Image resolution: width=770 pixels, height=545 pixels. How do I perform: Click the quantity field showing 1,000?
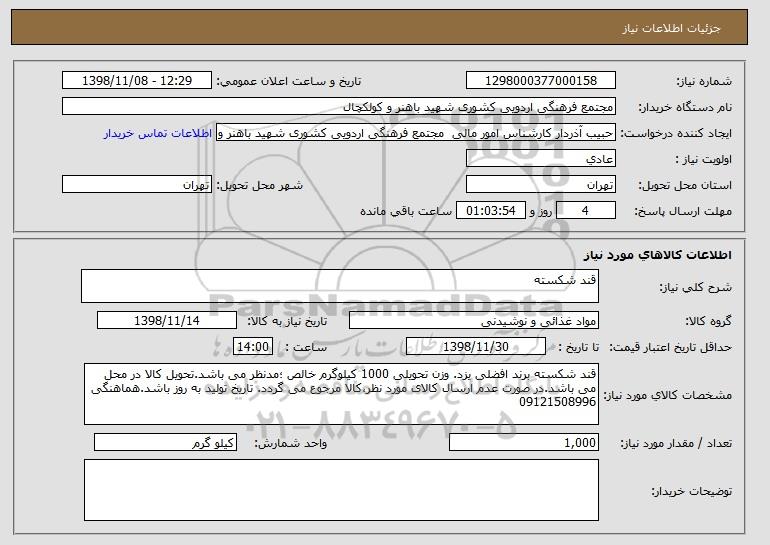(x=524, y=442)
